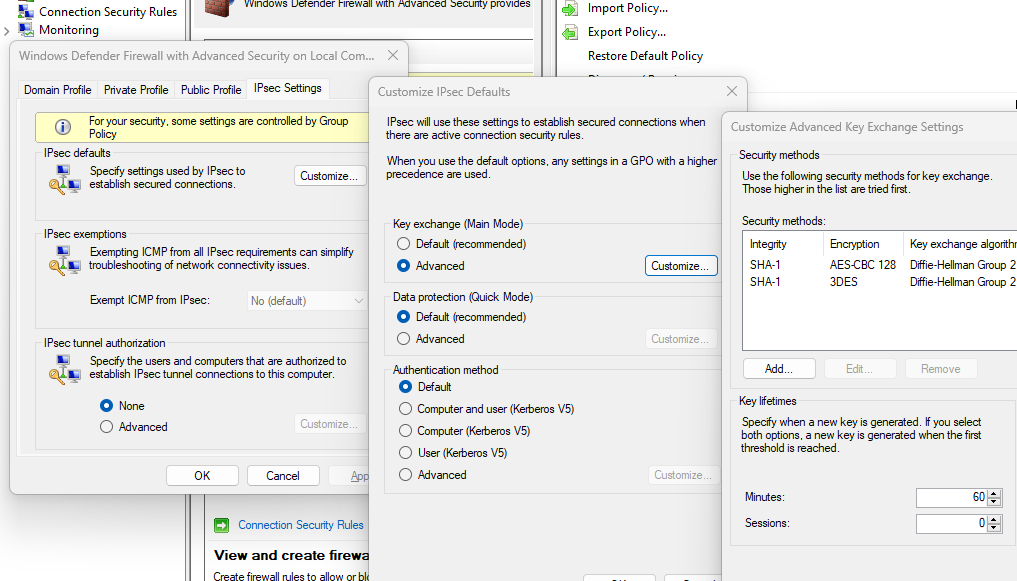Click the Encryption column header
The image size is (1017, 581).
863,244
